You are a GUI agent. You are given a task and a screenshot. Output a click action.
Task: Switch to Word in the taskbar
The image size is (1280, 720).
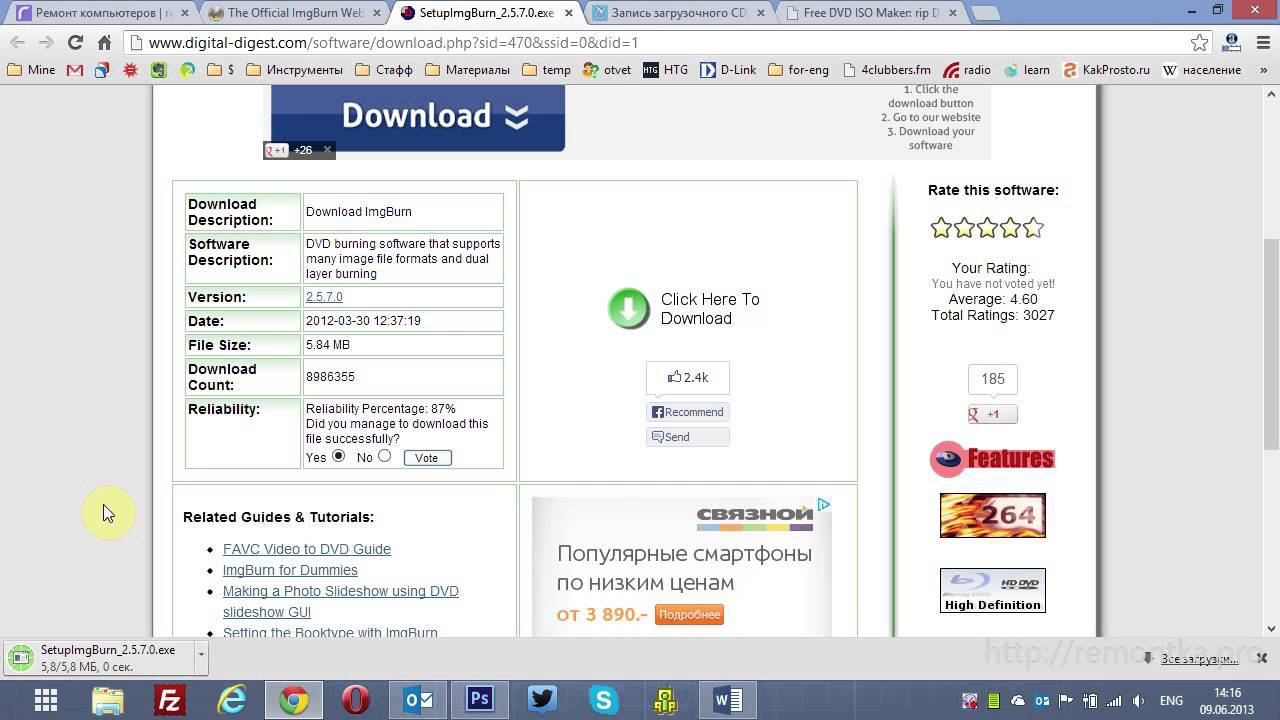pos(728,699)
